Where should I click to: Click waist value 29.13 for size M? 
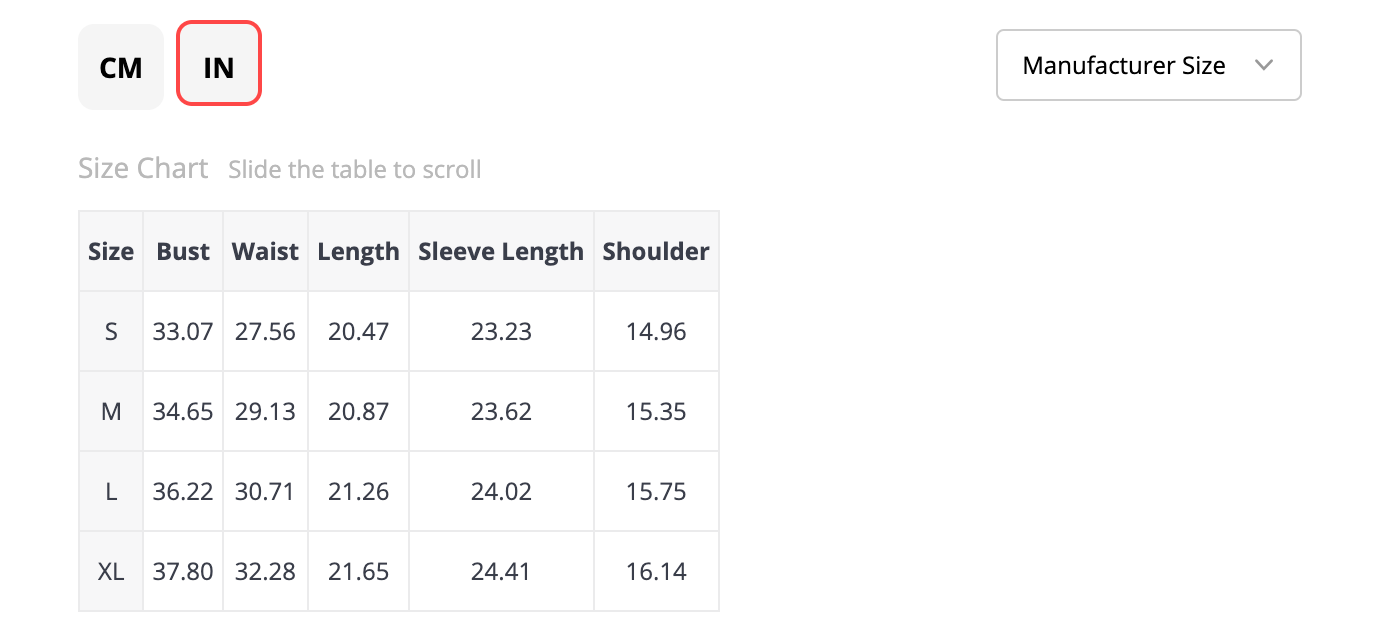265,411
